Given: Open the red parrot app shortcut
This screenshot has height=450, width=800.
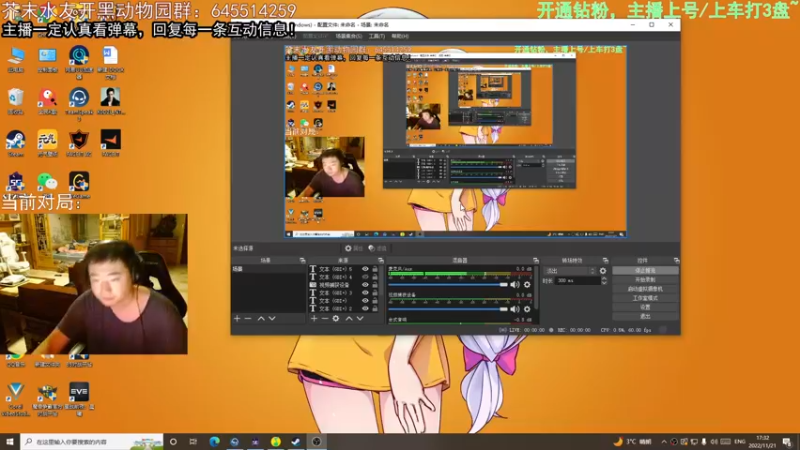Looking at the screenshot, I should 47,101.
